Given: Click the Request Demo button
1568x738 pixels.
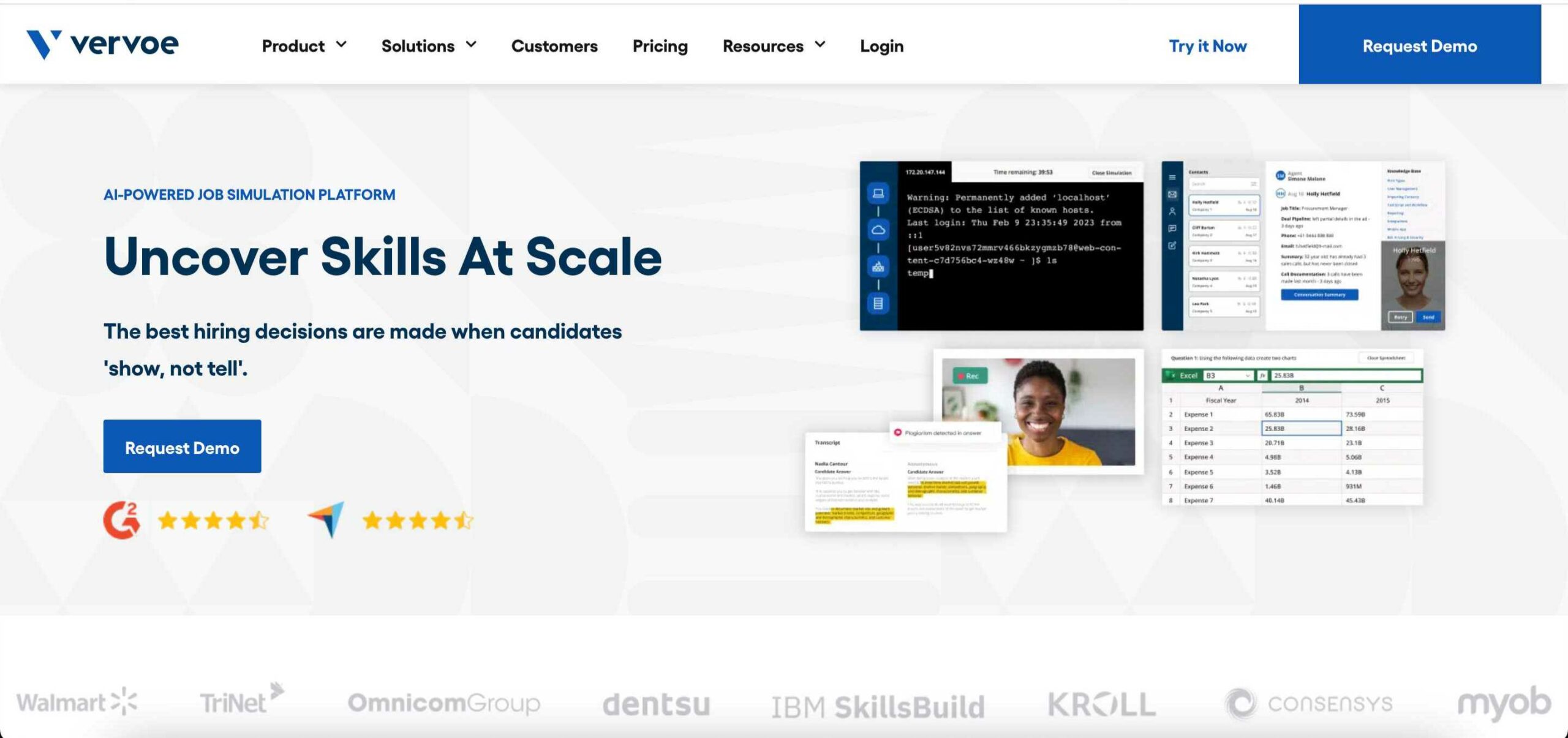Looking at the screenshot, I should point(182,446).
